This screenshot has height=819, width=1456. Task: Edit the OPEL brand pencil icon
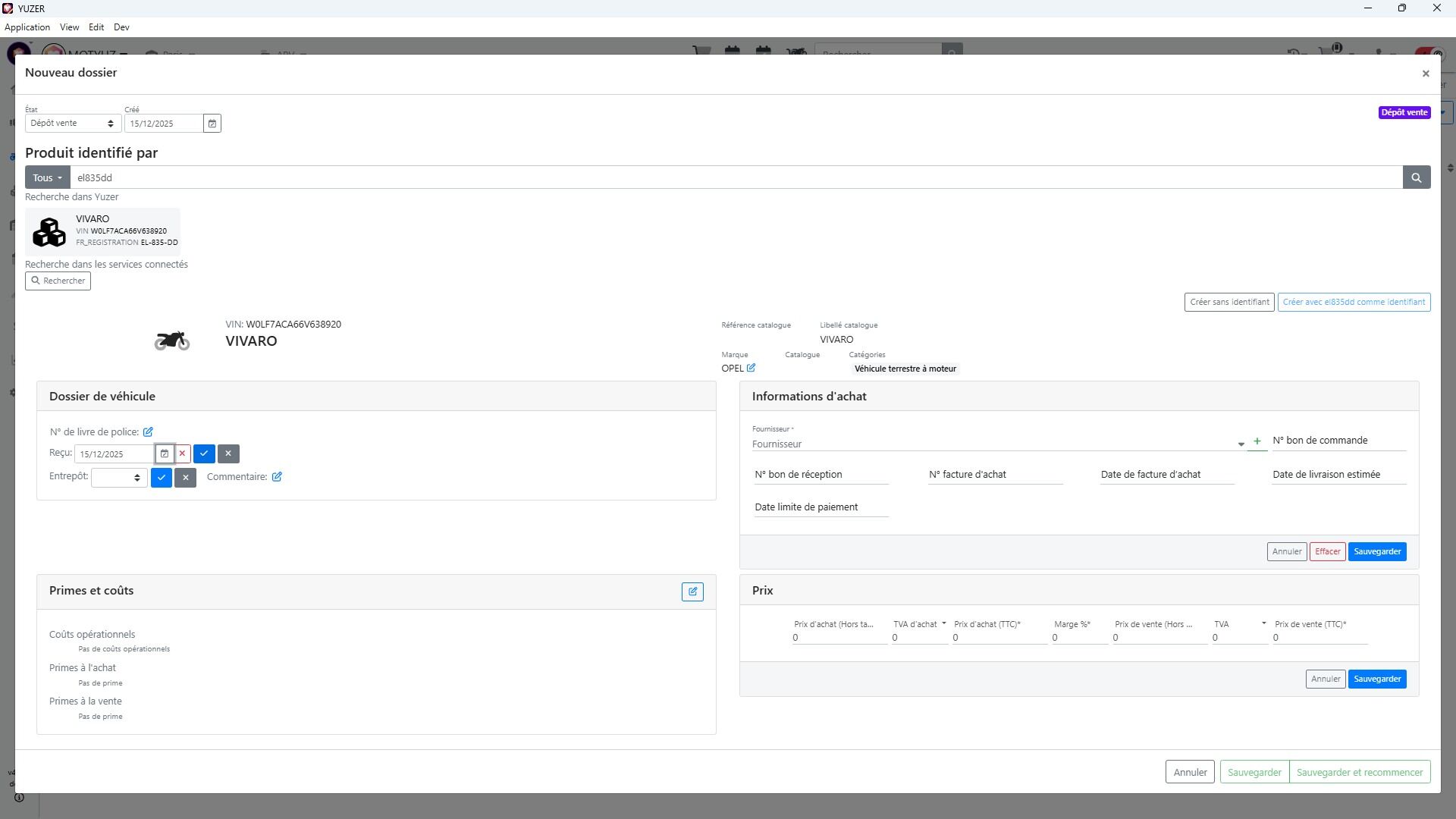751,369
